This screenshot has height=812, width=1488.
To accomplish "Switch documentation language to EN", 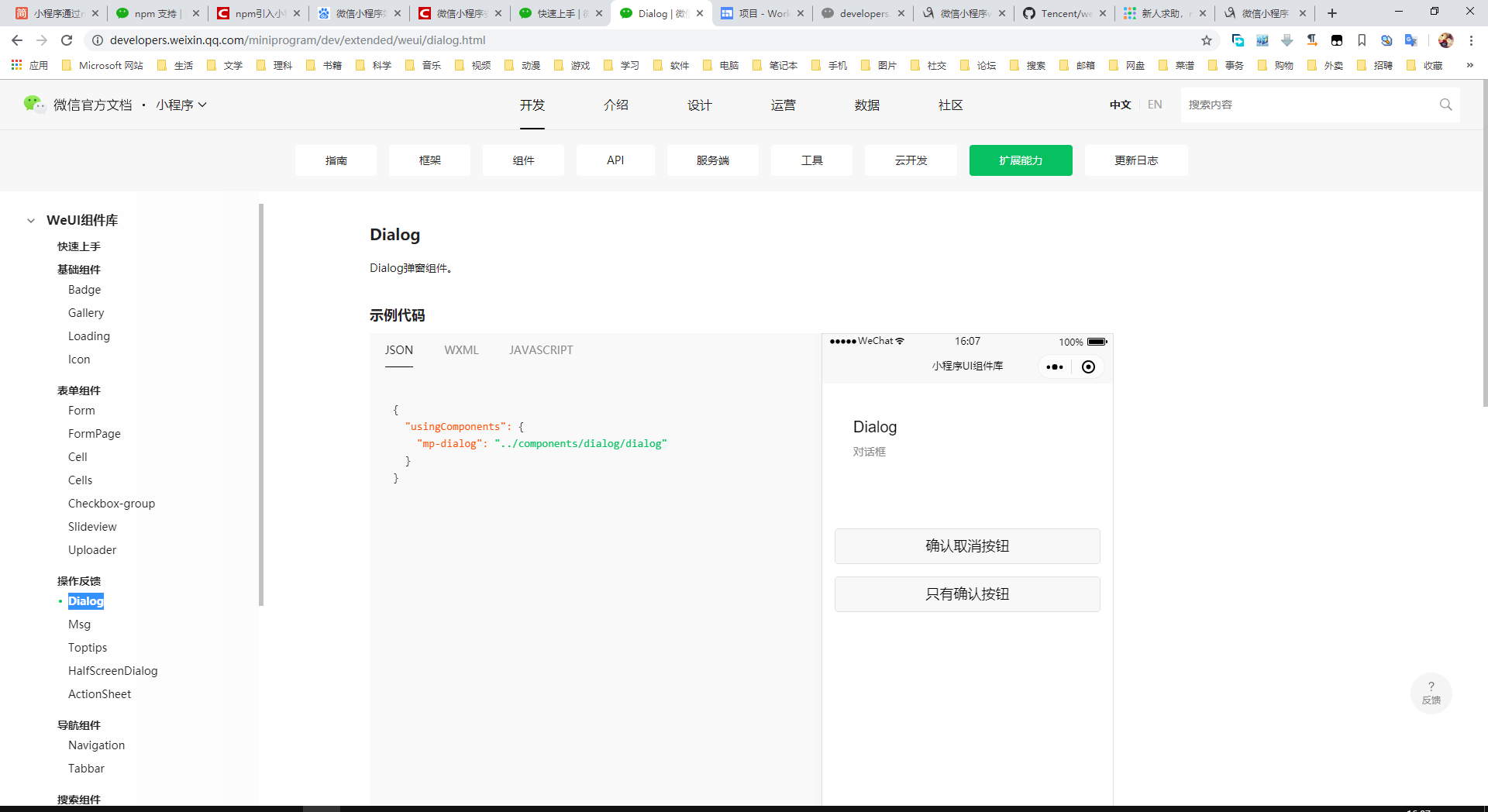I will click(1155, 104).
